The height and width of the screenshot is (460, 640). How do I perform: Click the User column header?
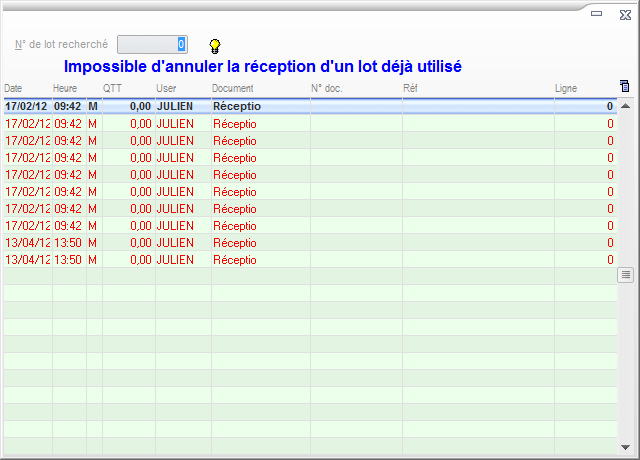coord(166,89)
